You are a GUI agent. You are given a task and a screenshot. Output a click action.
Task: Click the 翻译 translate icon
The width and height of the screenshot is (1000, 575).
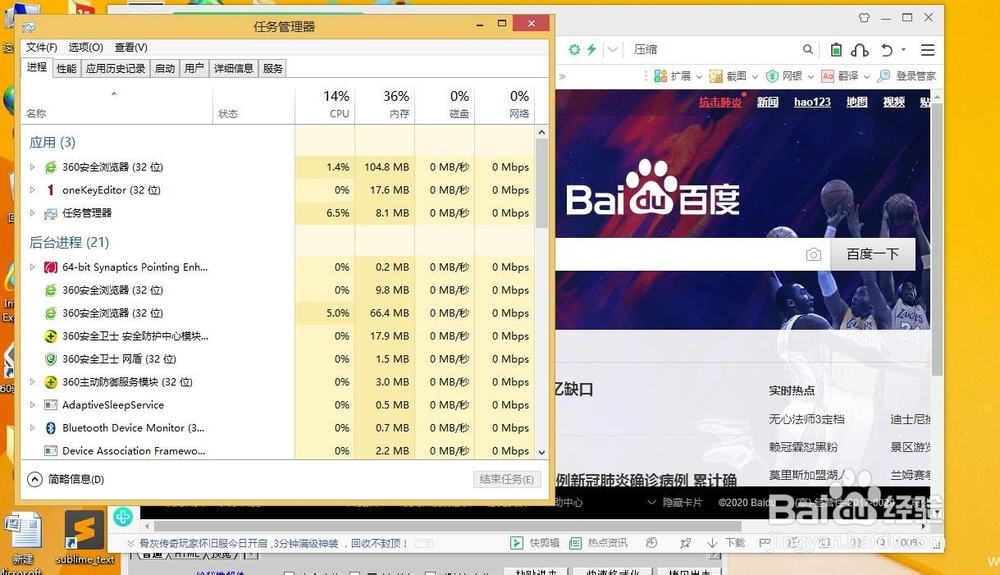[x=828, y=76]
